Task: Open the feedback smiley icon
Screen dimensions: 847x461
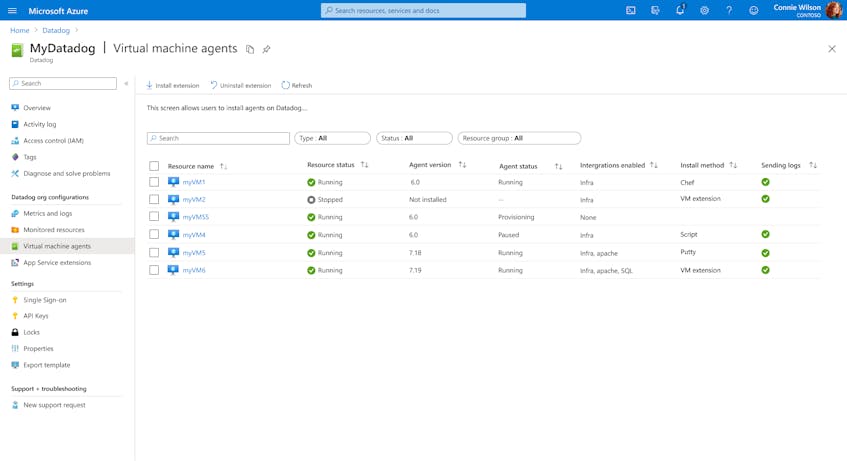Action: (754, 10)
